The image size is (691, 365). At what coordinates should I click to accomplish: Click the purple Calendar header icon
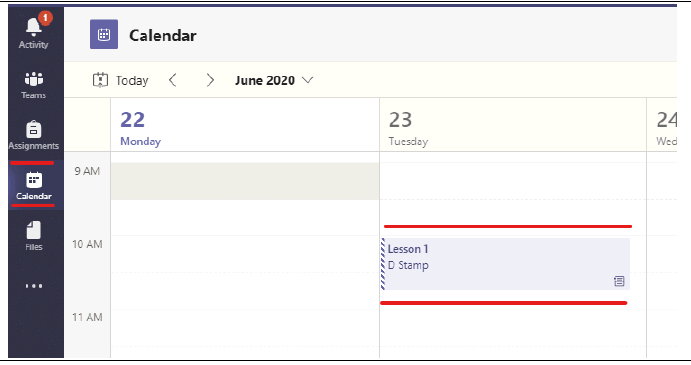[x=104, y=34]
